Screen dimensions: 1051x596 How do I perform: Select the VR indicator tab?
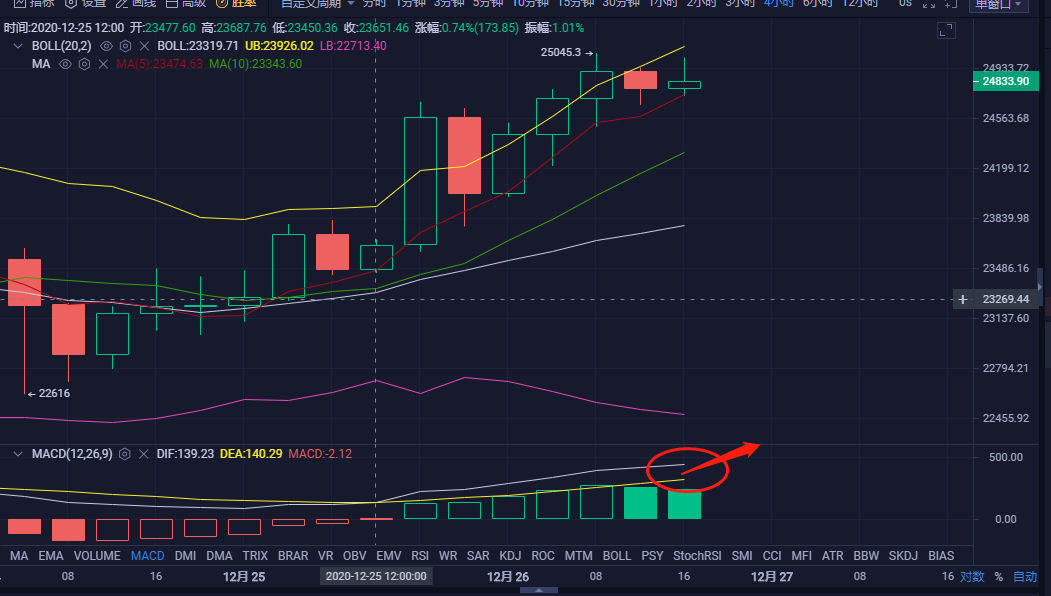325,556
